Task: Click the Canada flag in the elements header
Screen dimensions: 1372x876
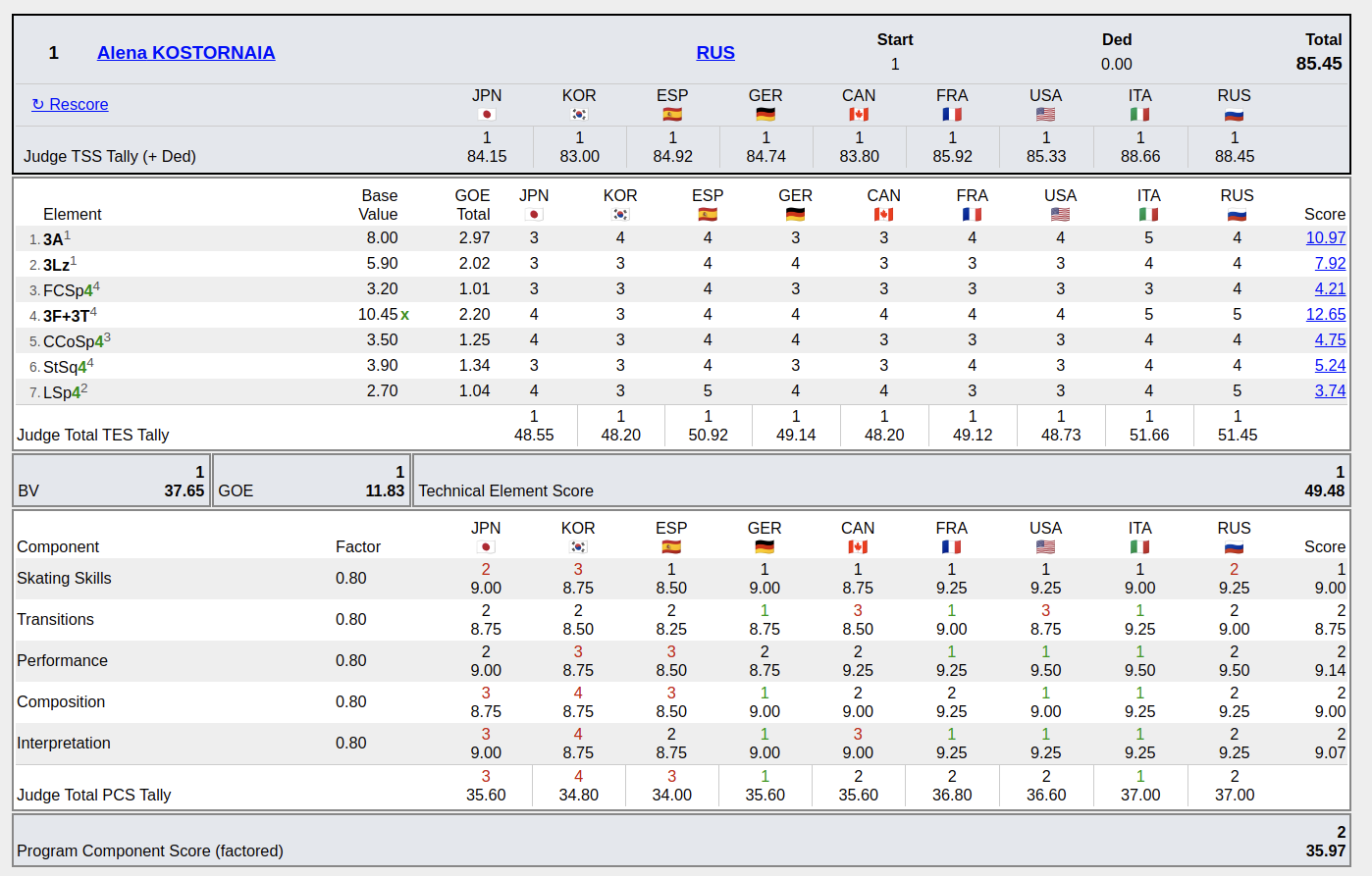Action: tap(883, 215)
